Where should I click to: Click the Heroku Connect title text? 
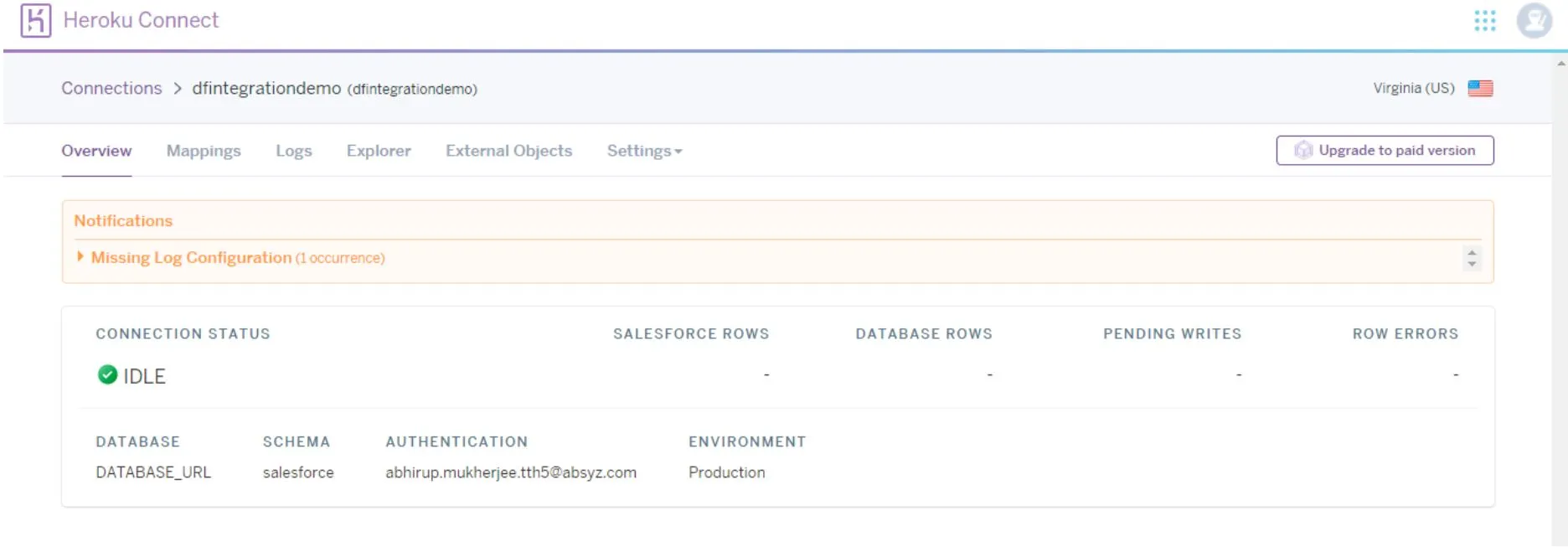tap(141, 20)
